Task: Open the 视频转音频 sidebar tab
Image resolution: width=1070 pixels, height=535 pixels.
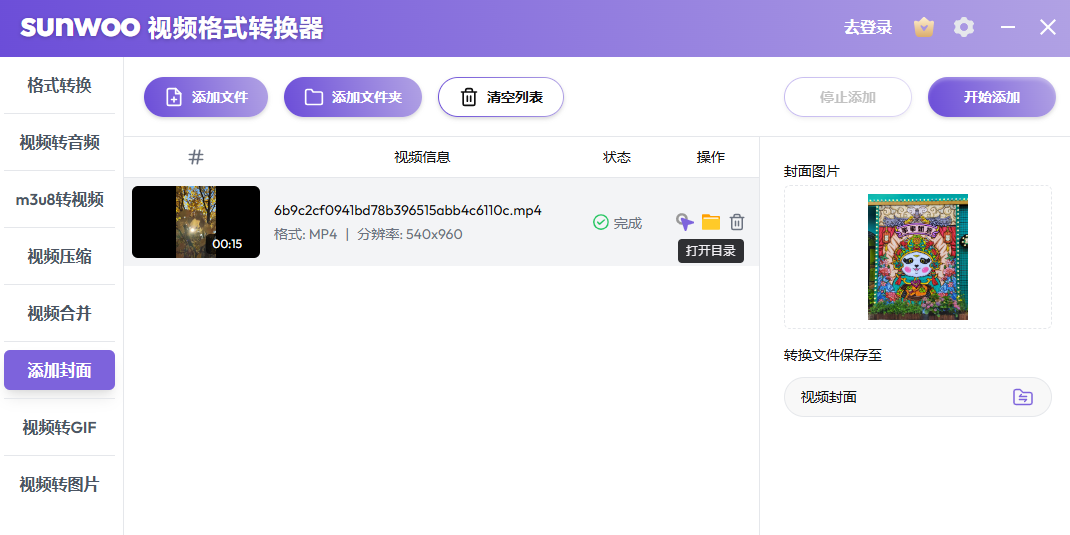Action: 59,142
